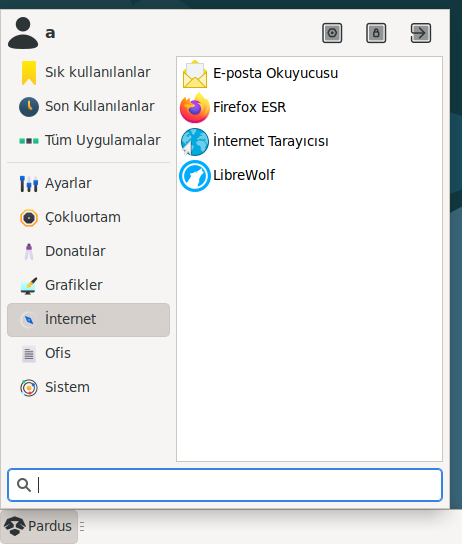This screenshot has width=462, height=544.
Task: Click the application search input field
Action: [225, 485]
